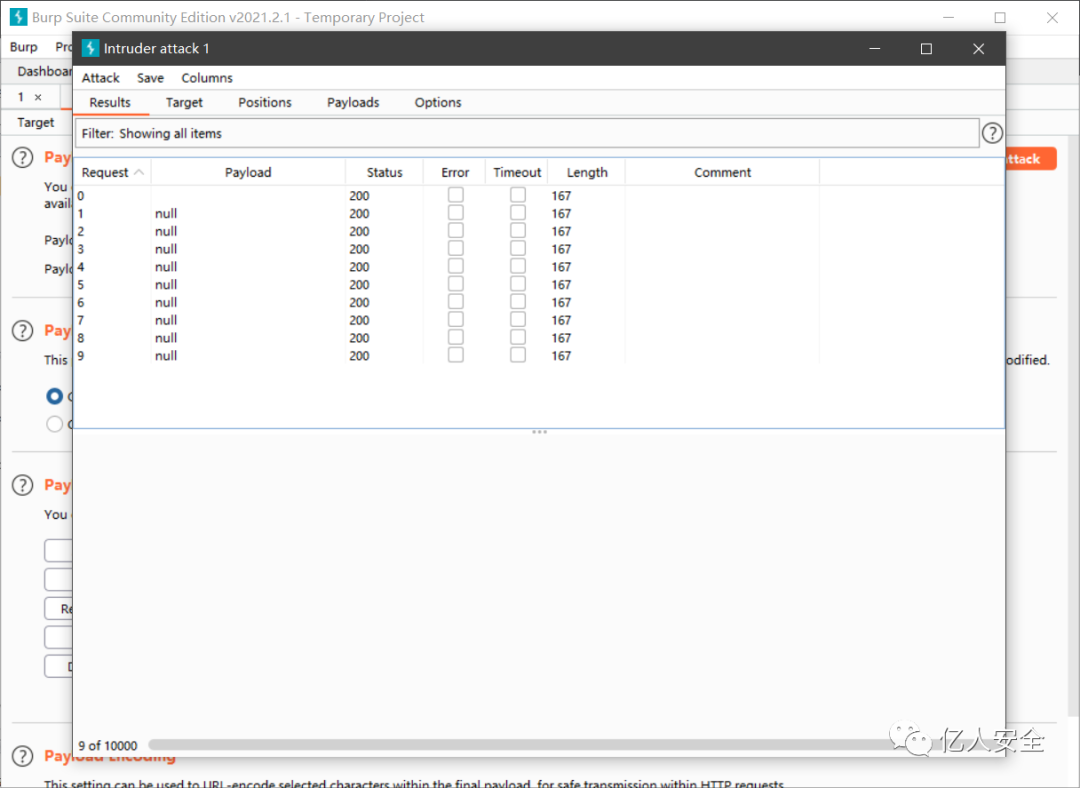Switch to the Options tab
1080x788 pixels.
(437, 102)
